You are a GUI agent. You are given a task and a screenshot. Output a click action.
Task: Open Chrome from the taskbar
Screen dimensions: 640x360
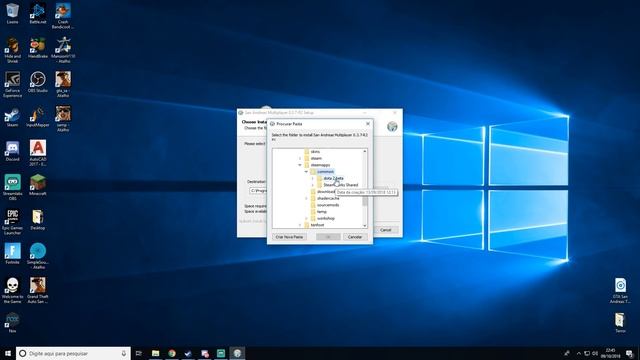click(172, 353)
